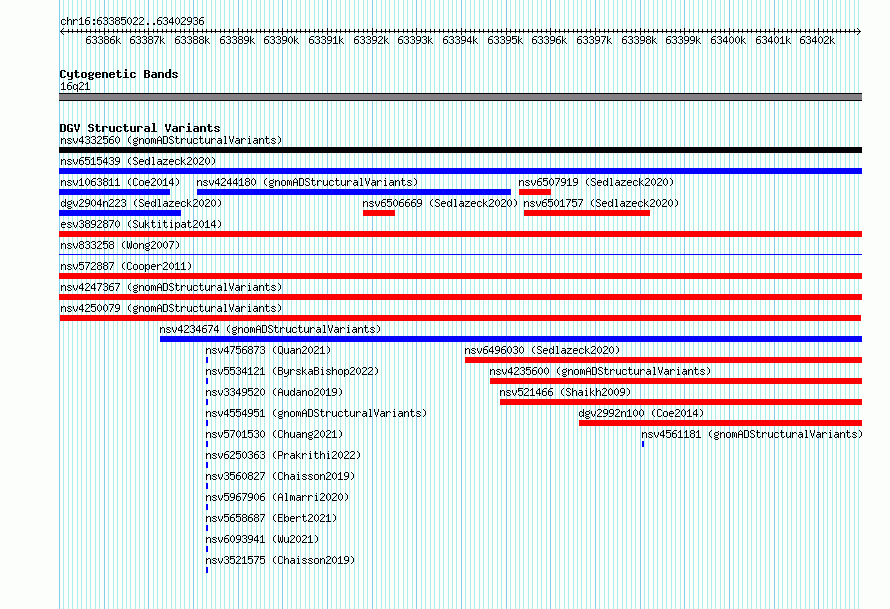This screenshot has height=609, width=890.
Task: Open nsv4250079 gnomADStructuralVariants label
Action: tap(171, 308)
